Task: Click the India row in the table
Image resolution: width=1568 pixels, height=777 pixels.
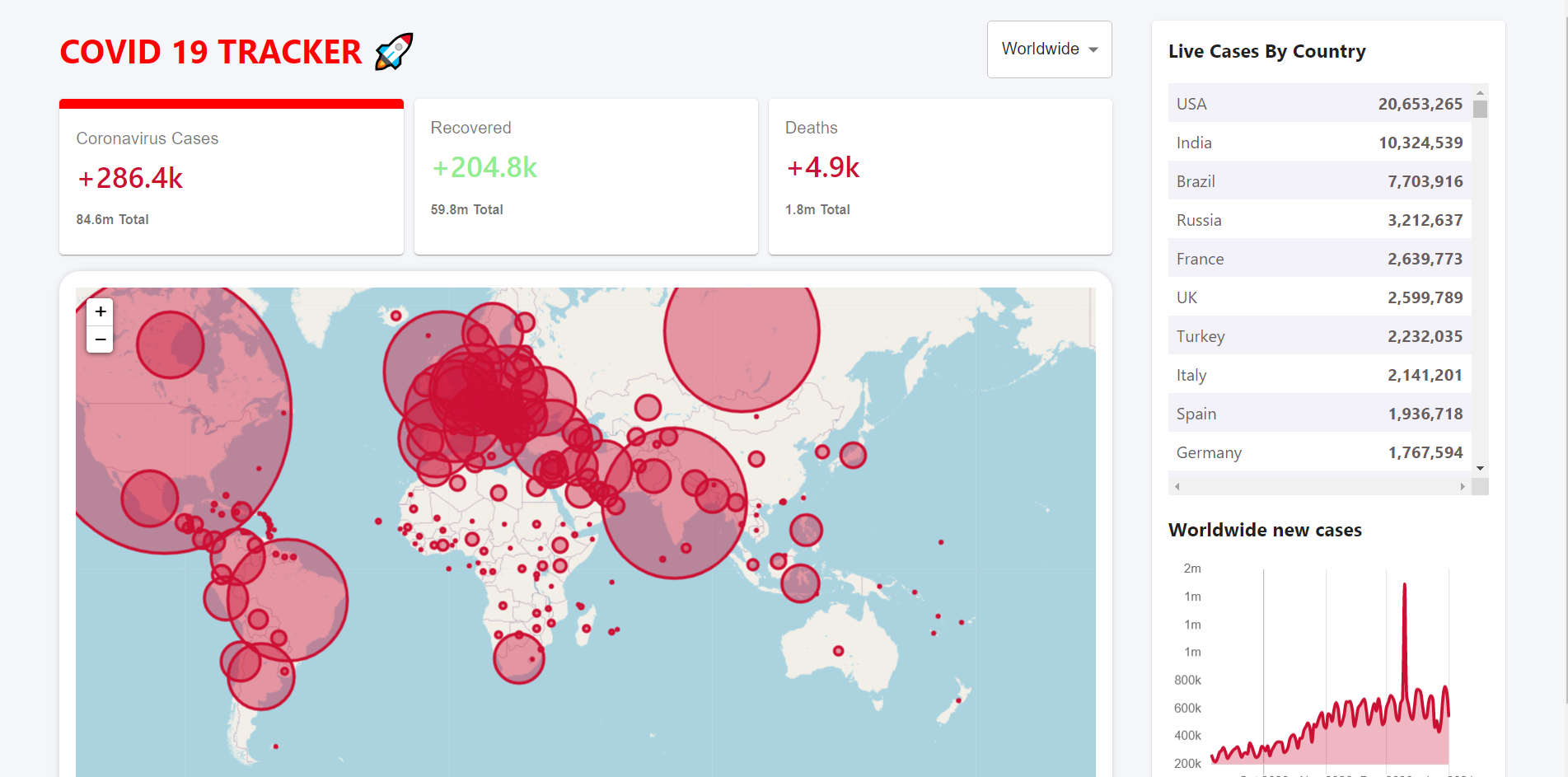Action: tap(1319, 143)
